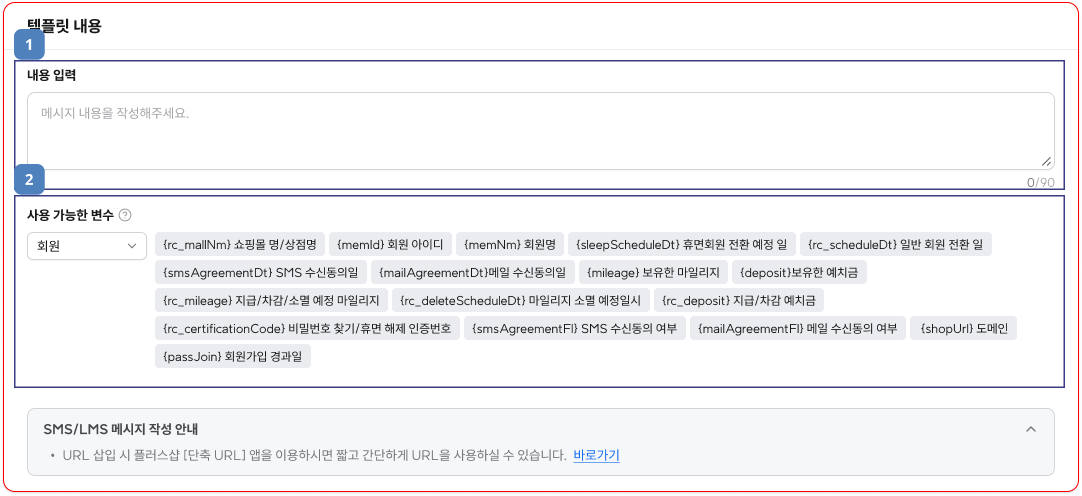This screenshot has height=496, width=1082.
Task: Click the help icon beside 사용 가능한 변수
Action: pyautogui.click(x=125, y=215)
